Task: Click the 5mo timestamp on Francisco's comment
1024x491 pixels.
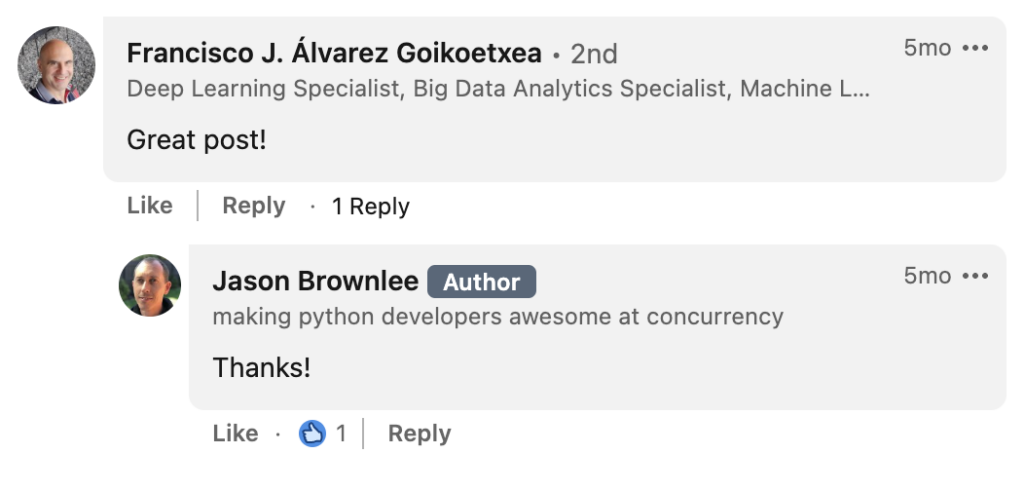Action: pos(927,48)
